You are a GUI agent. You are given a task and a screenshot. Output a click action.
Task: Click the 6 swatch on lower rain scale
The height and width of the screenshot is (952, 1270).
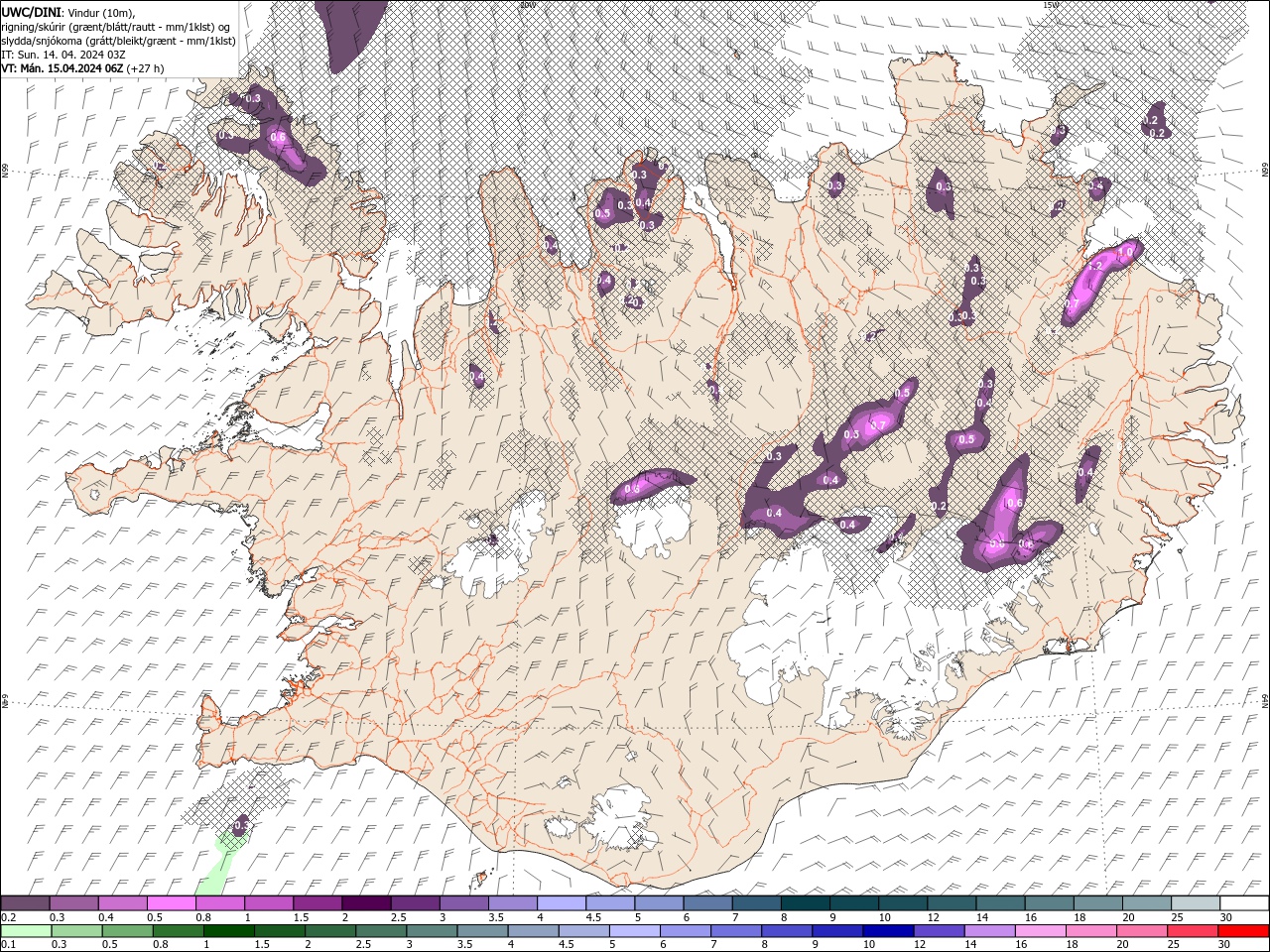tap(686, 931)
